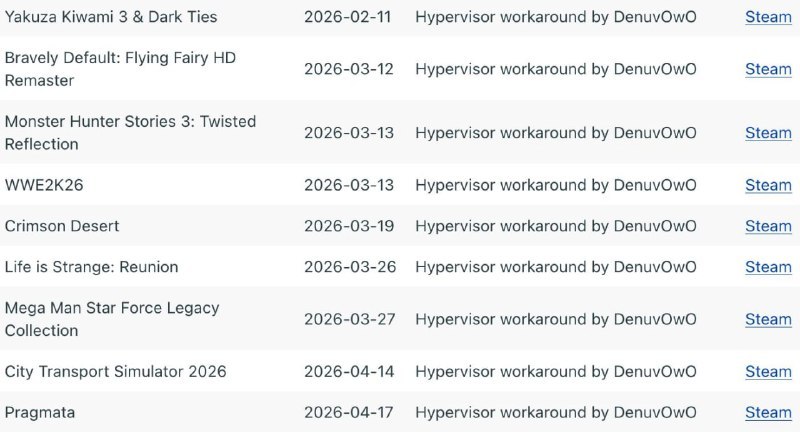Click the 2026-03-26 date entry
This screenshot has height=432, width=800.
[x=349, y=267]
